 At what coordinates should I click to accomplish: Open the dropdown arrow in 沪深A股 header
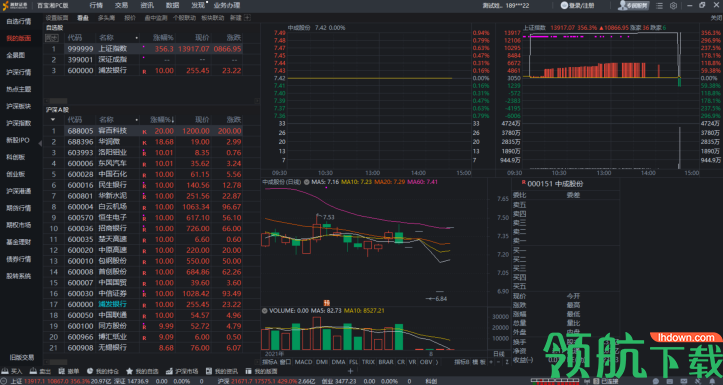[x=53, y=120]
